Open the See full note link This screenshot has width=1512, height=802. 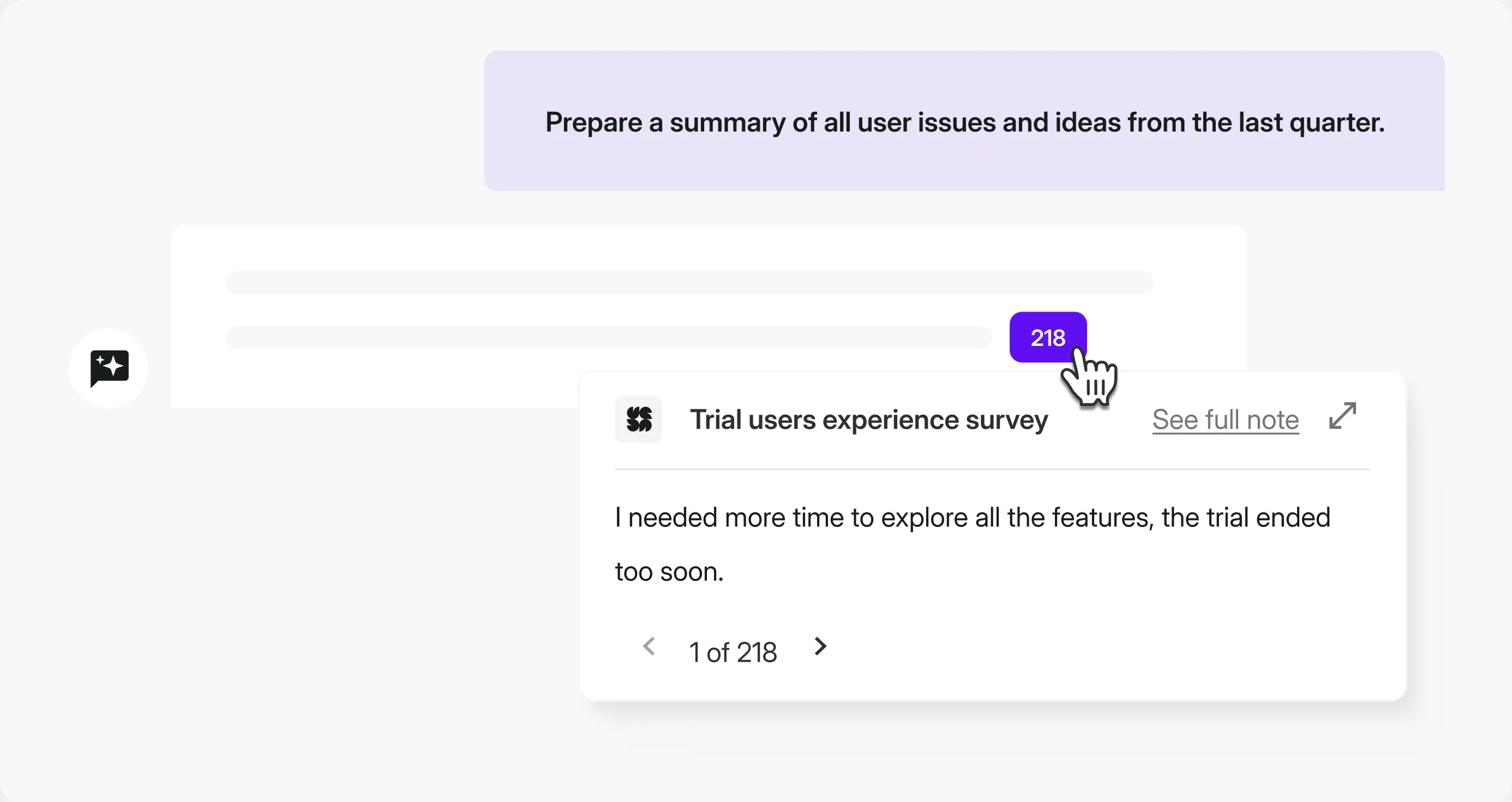coord(1225,420)
